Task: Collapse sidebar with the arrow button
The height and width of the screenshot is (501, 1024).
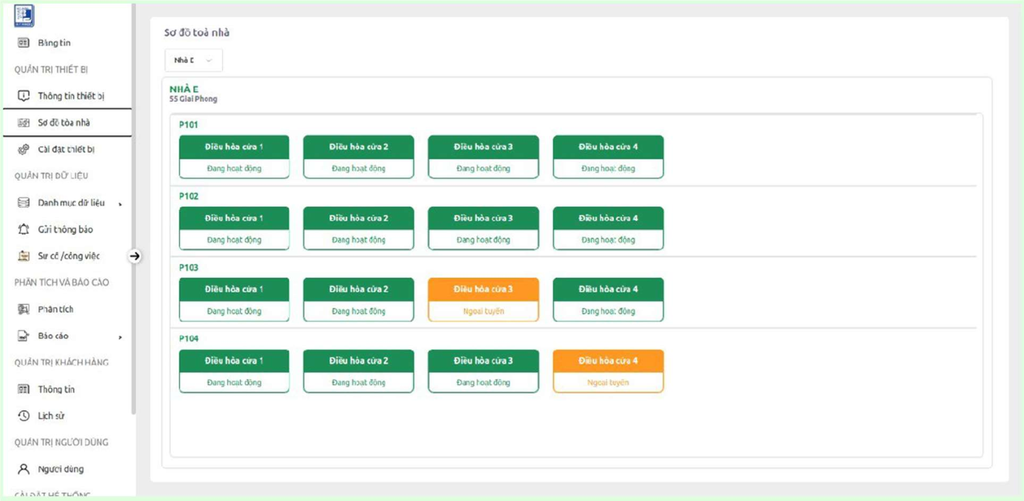Action: tap(135, 256)
